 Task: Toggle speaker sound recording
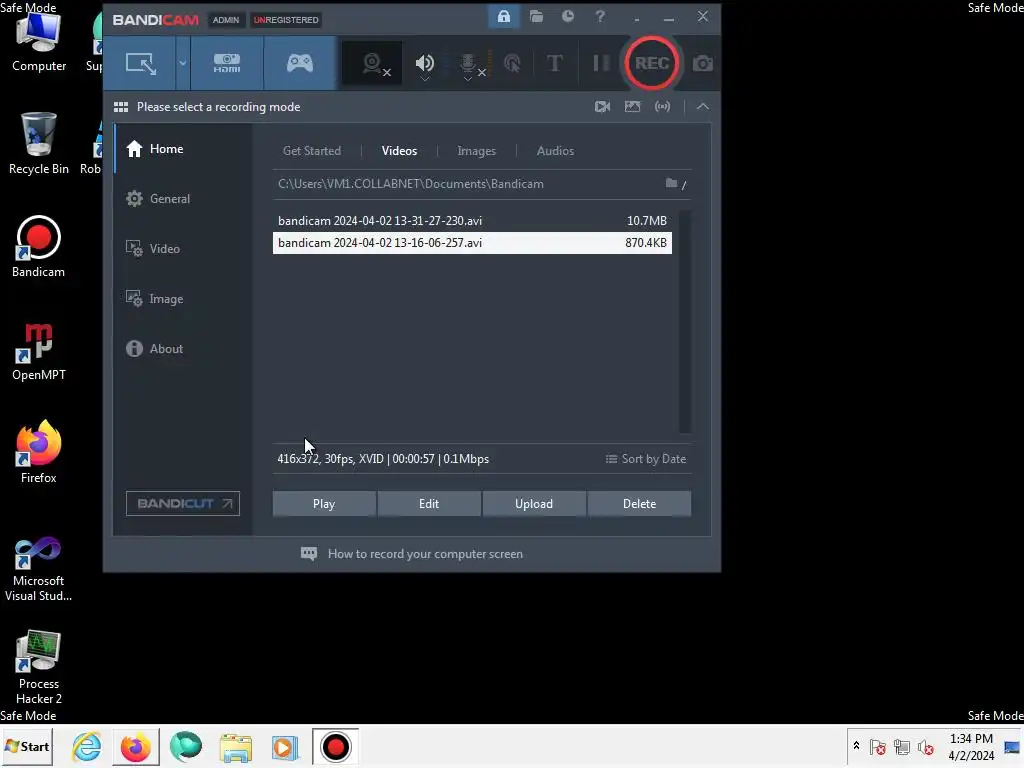pos(424,63)
